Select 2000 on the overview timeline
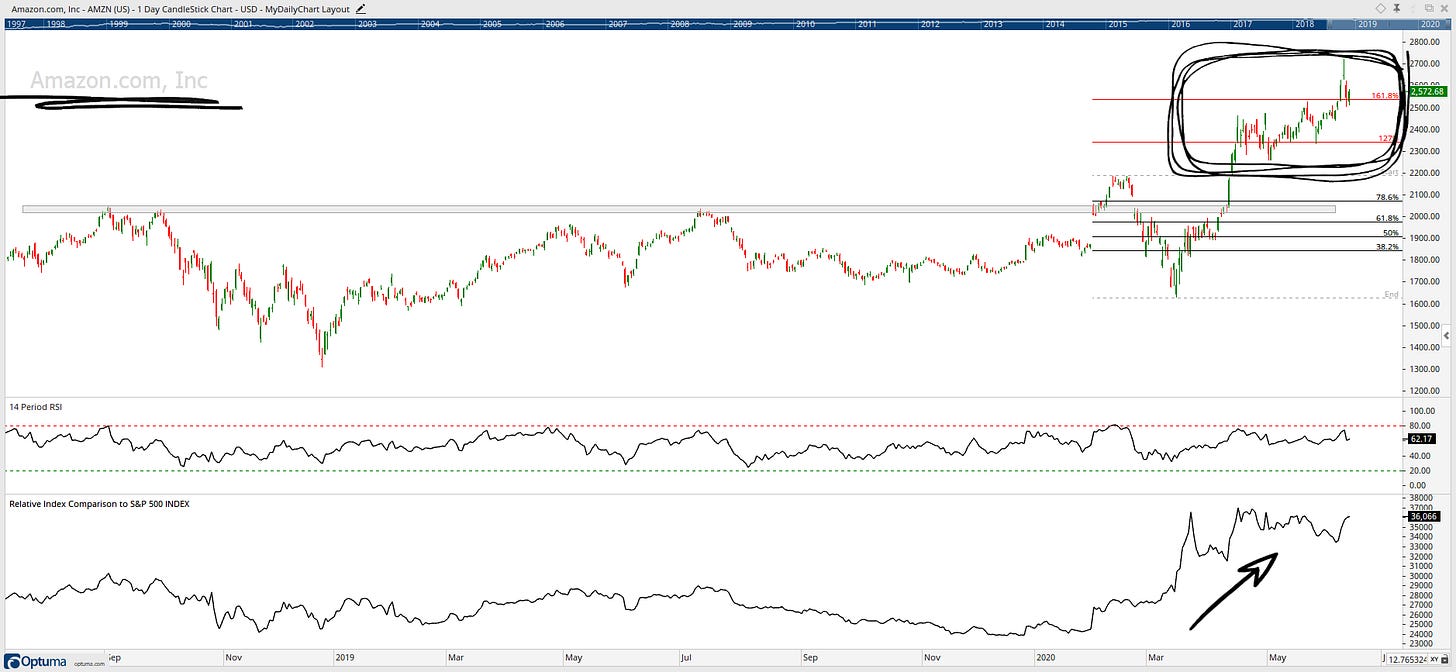The image size is (1456, 672). pos(181,22)
